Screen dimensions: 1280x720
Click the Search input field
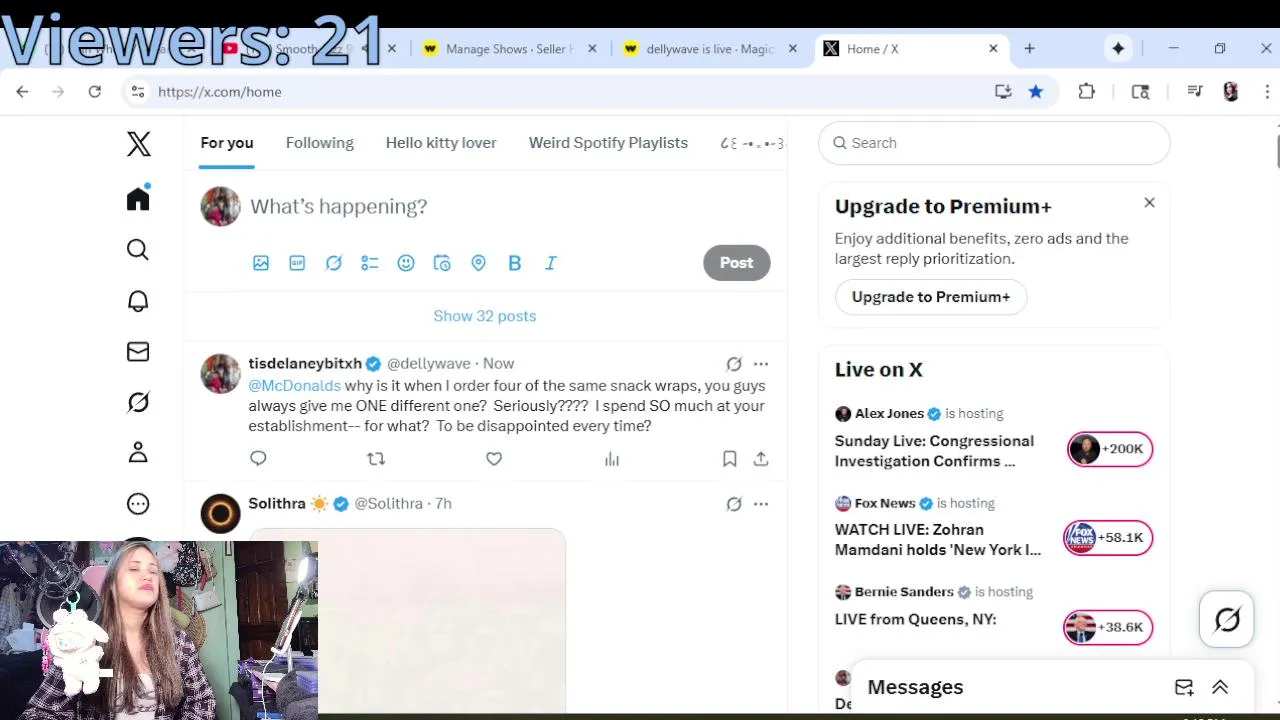click(x=994, y=143)
